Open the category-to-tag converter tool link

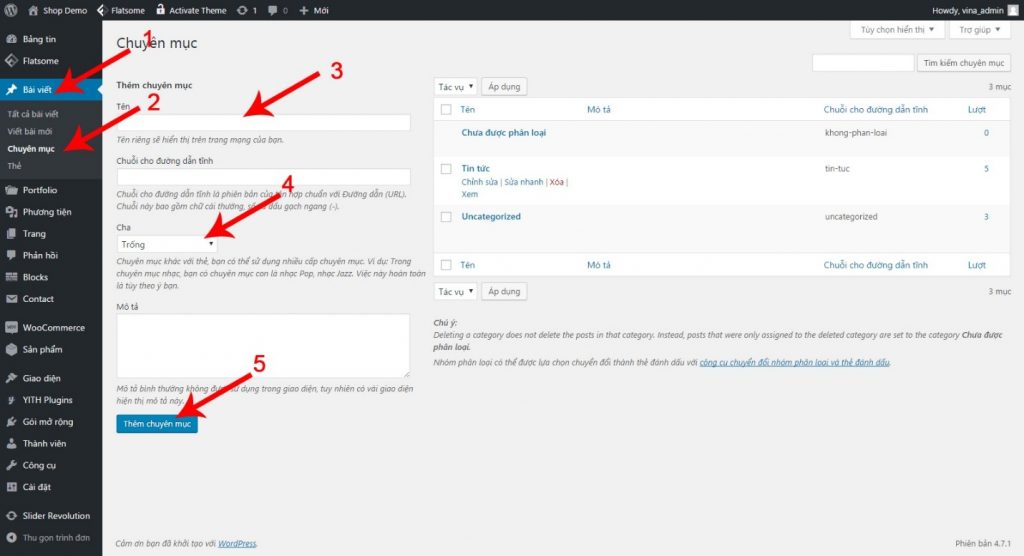click(794, 363)
